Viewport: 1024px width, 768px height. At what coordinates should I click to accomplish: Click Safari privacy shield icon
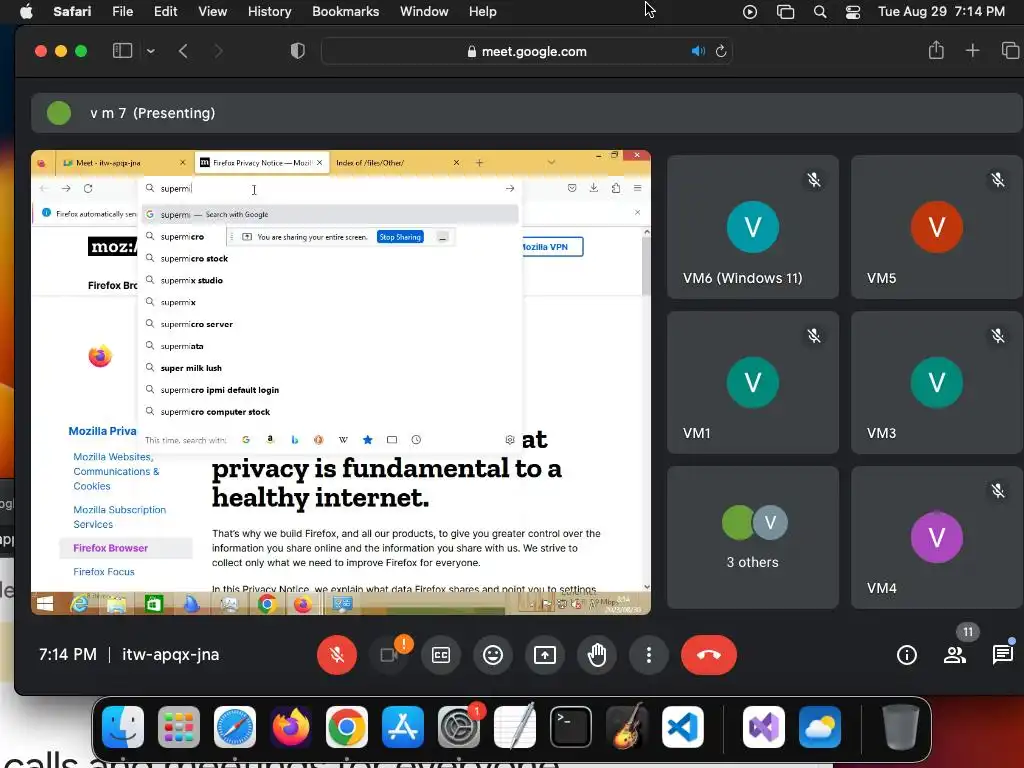(x=298, y=51)
